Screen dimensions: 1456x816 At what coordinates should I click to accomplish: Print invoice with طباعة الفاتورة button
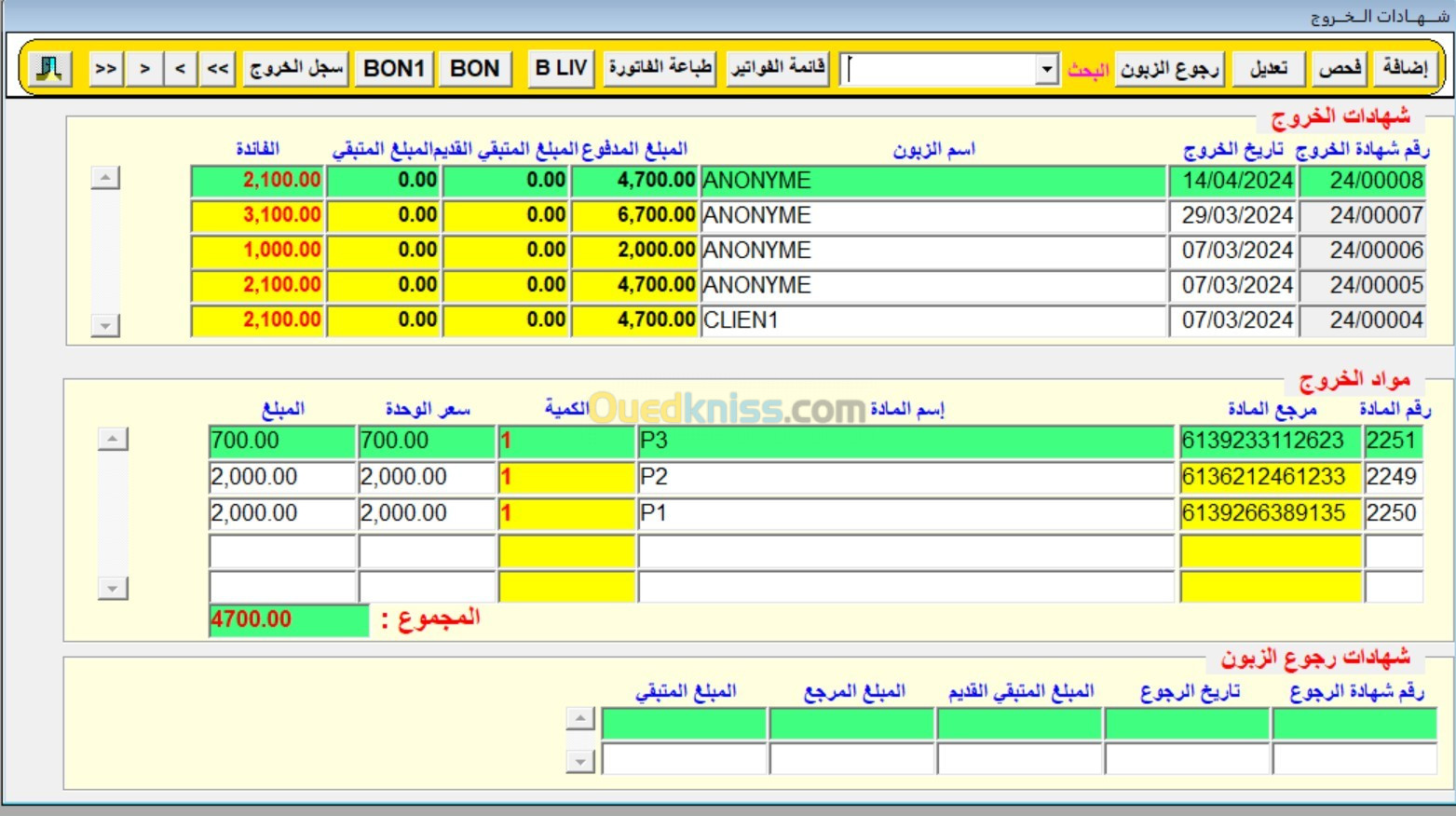[660, 68]
